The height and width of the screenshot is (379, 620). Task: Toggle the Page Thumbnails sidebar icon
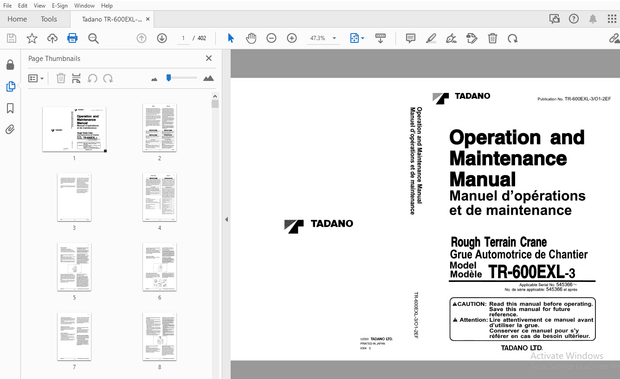(10, 86)
